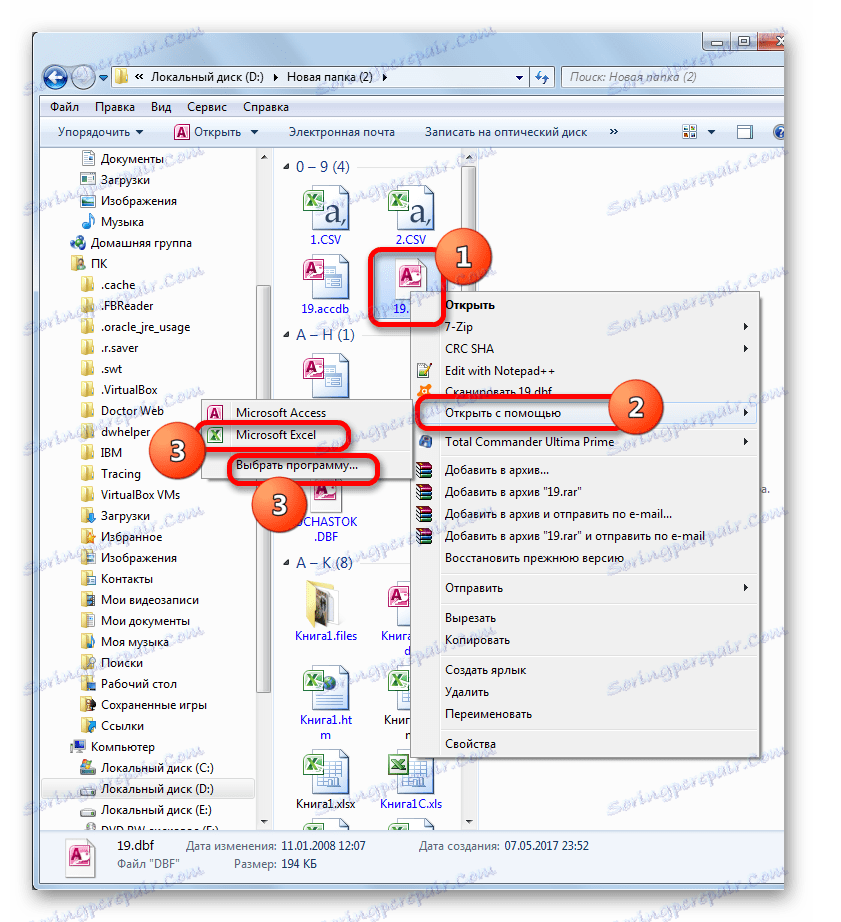
Task: Click the Избранное star folder icon
Action: [x=88, y=536]
